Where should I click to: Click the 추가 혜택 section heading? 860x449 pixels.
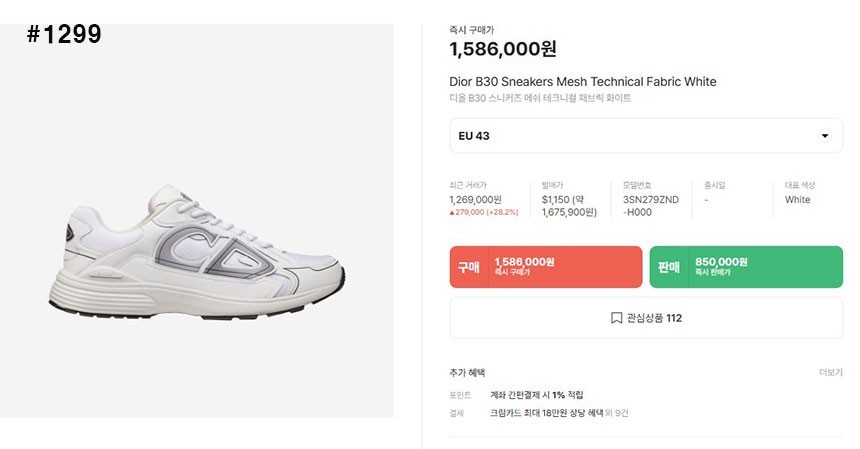tap(467, 372)
